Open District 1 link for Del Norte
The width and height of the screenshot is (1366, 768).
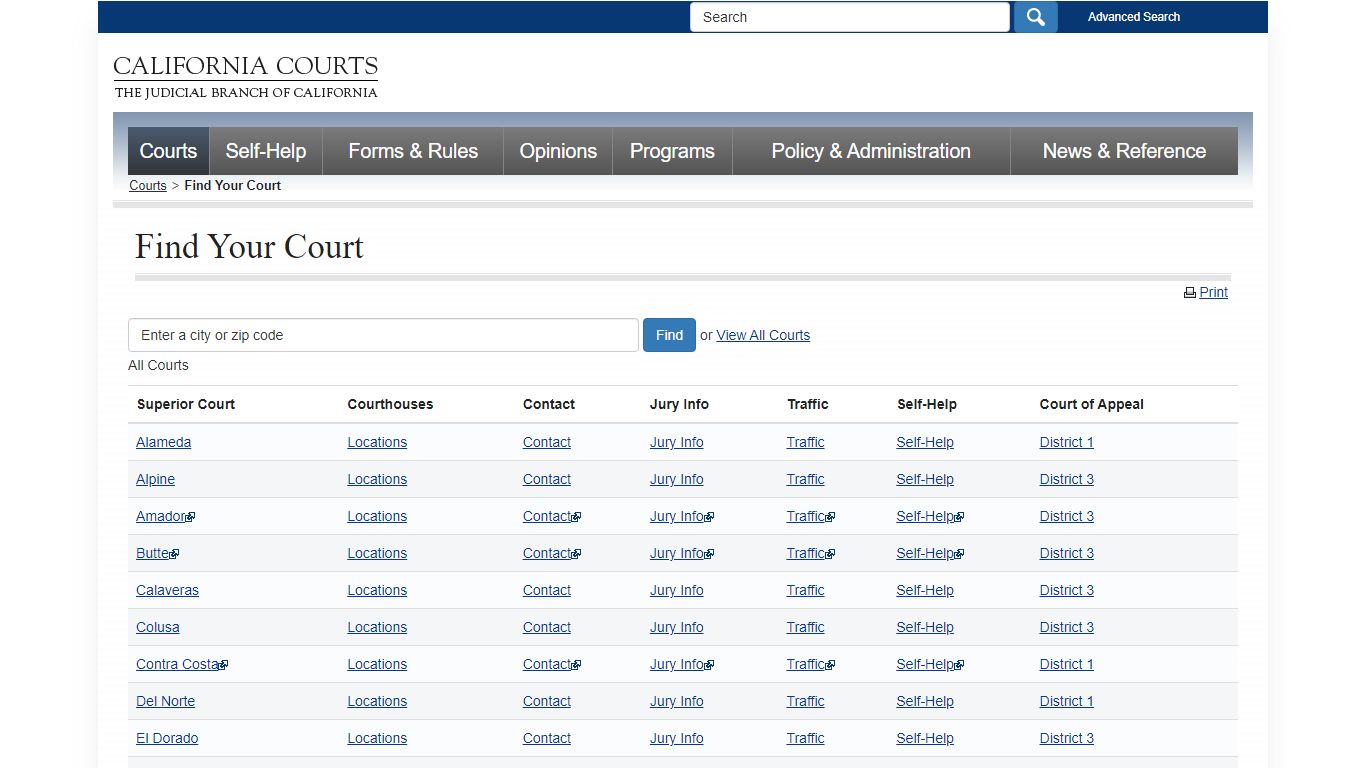(x=1067, y=701)
